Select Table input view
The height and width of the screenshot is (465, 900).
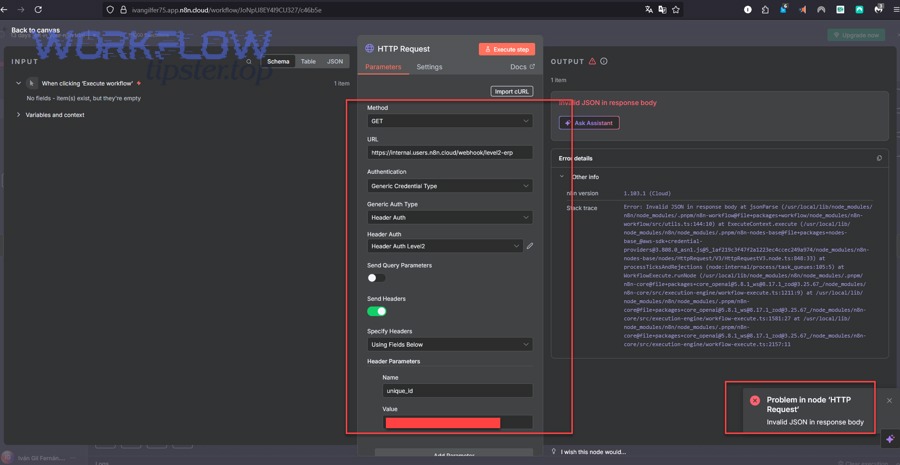pyautogui.click(x=308, y=61)
